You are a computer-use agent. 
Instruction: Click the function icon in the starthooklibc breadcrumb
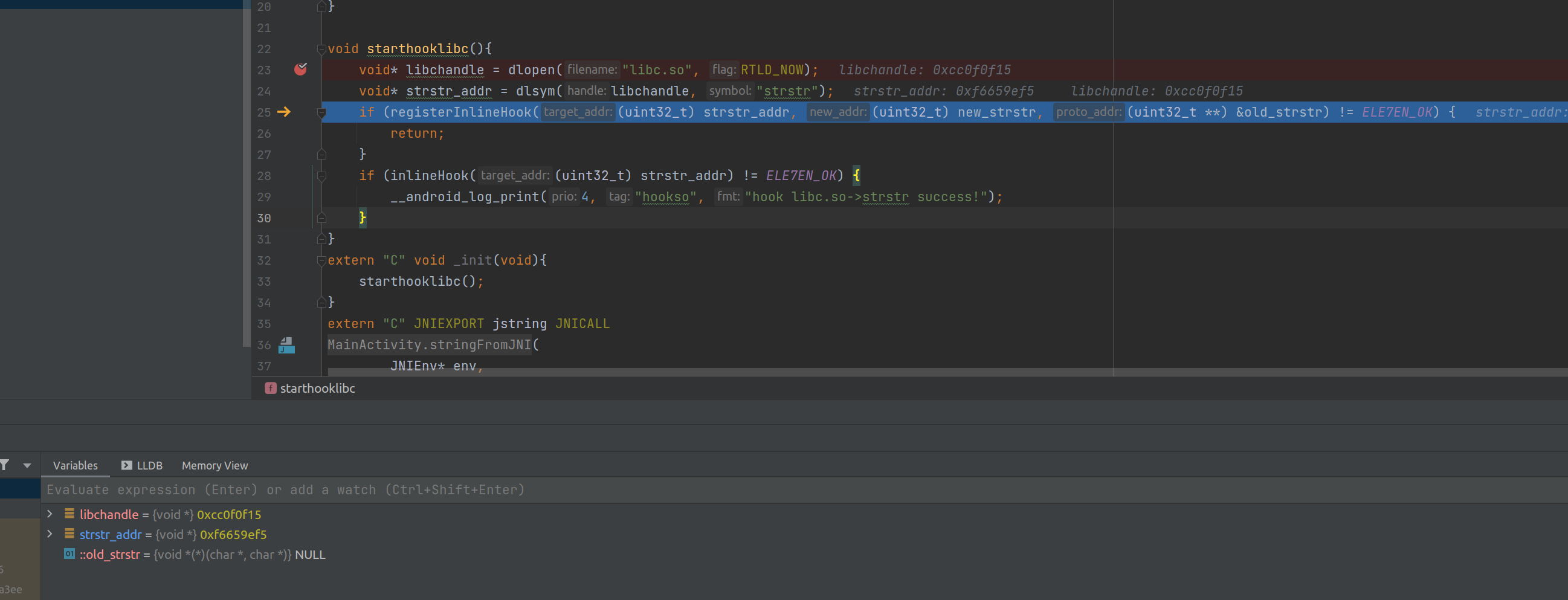coord(270,389)
